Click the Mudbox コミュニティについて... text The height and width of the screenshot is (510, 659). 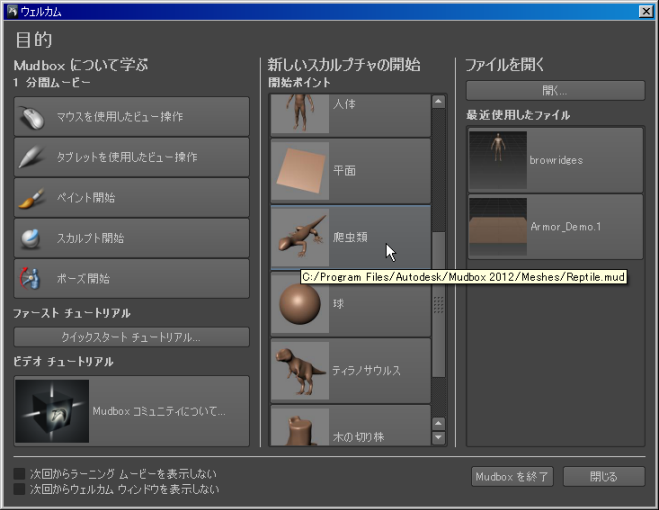[x=159, y=411]
